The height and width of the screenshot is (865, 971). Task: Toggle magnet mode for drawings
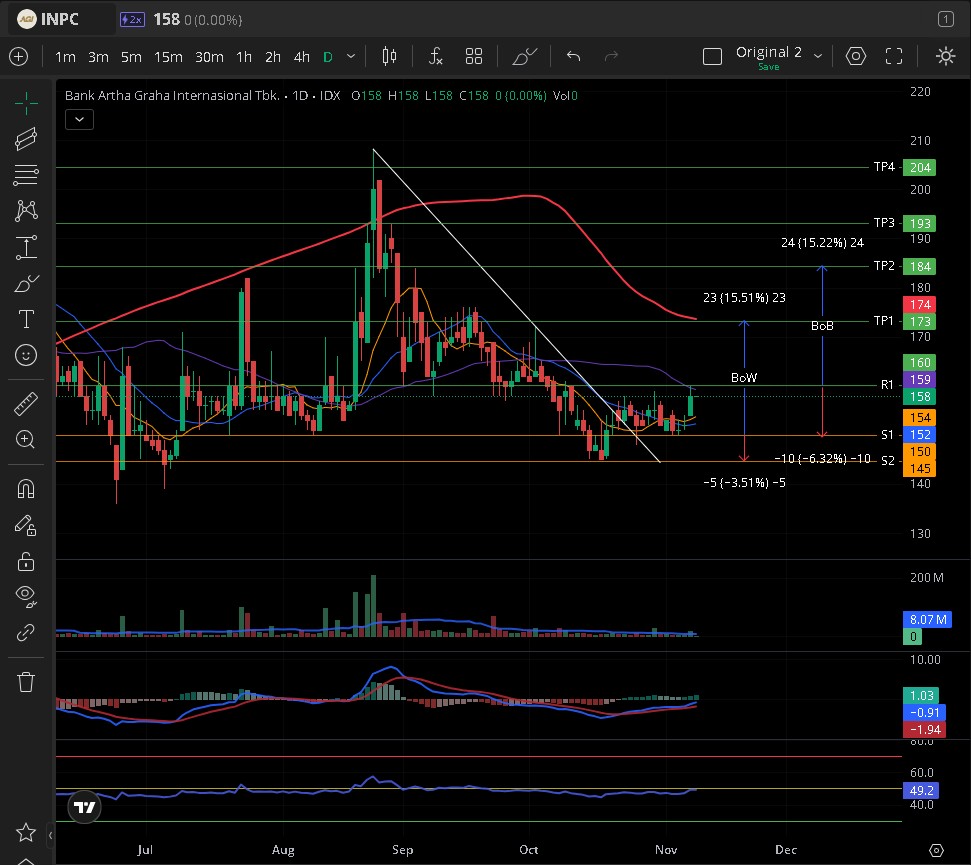(x=26, y=489)
